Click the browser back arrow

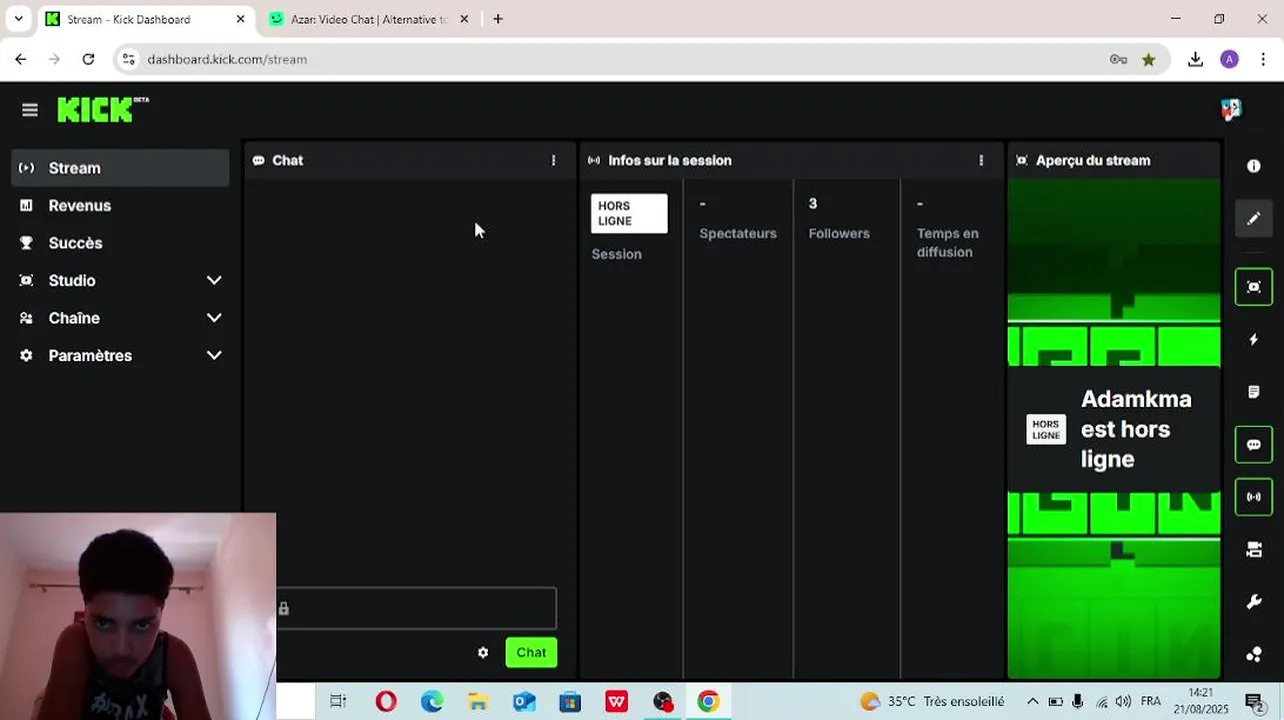(x=21, y=59)
